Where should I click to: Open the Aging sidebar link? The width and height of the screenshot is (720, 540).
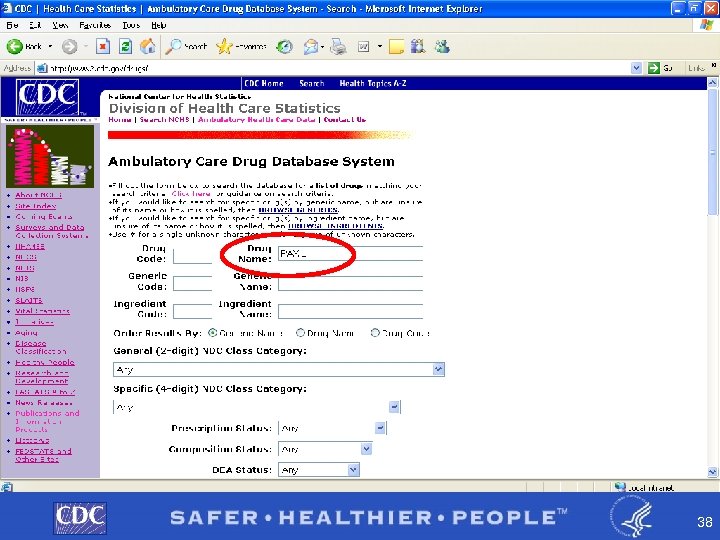[26, 332]
